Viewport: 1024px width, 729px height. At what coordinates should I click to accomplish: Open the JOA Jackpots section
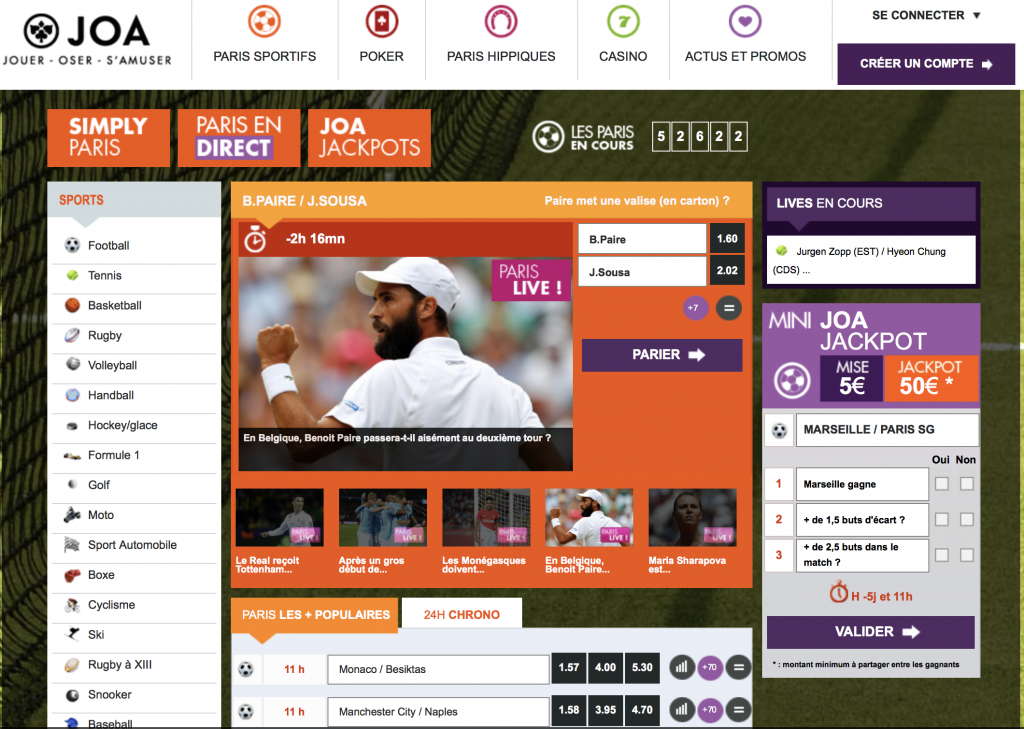click(370, 137)
